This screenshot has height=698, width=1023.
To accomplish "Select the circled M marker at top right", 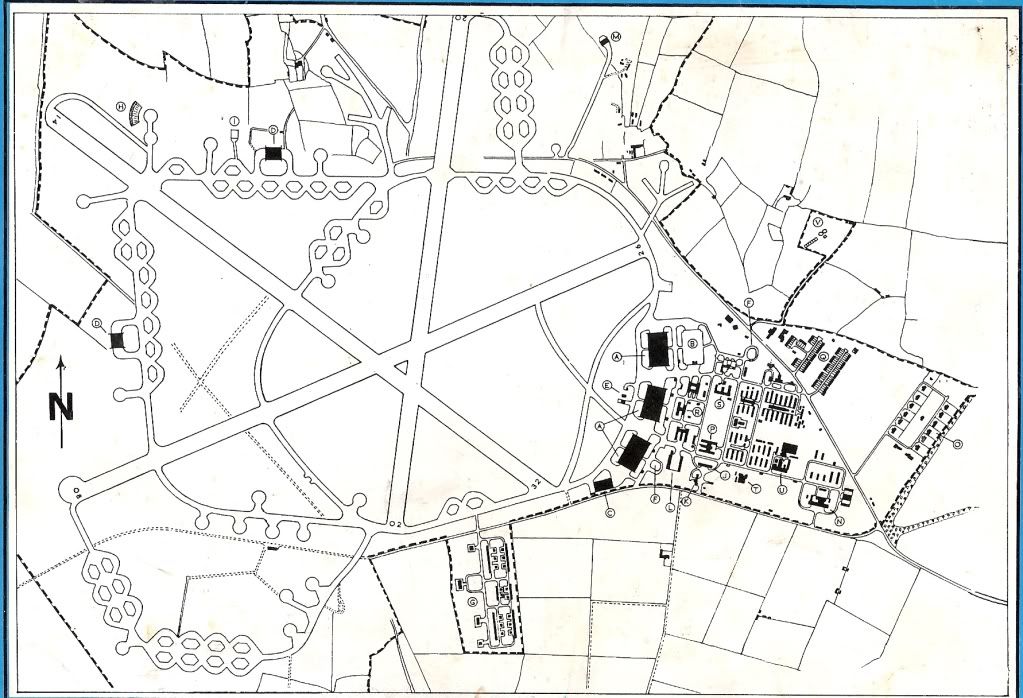I will 615,36.
